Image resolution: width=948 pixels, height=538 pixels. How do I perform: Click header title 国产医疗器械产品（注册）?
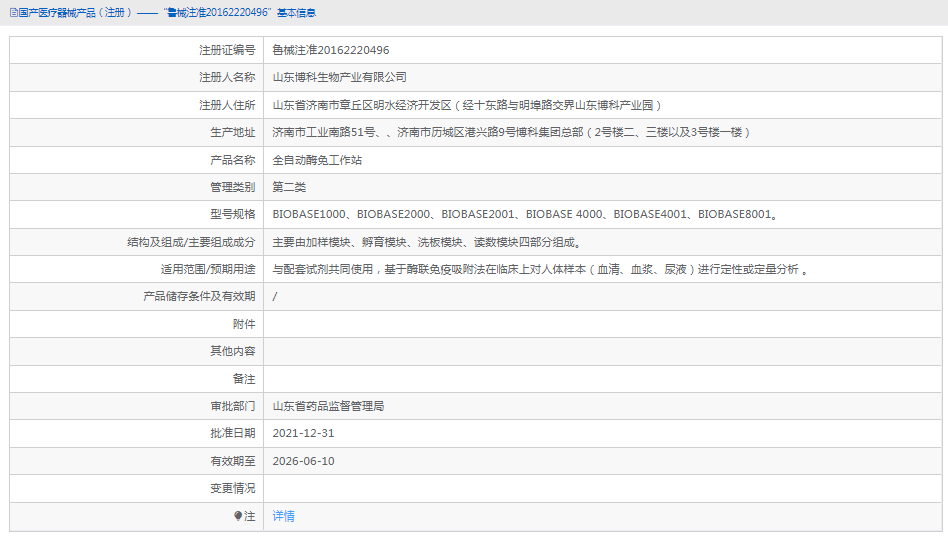point(75,13)
